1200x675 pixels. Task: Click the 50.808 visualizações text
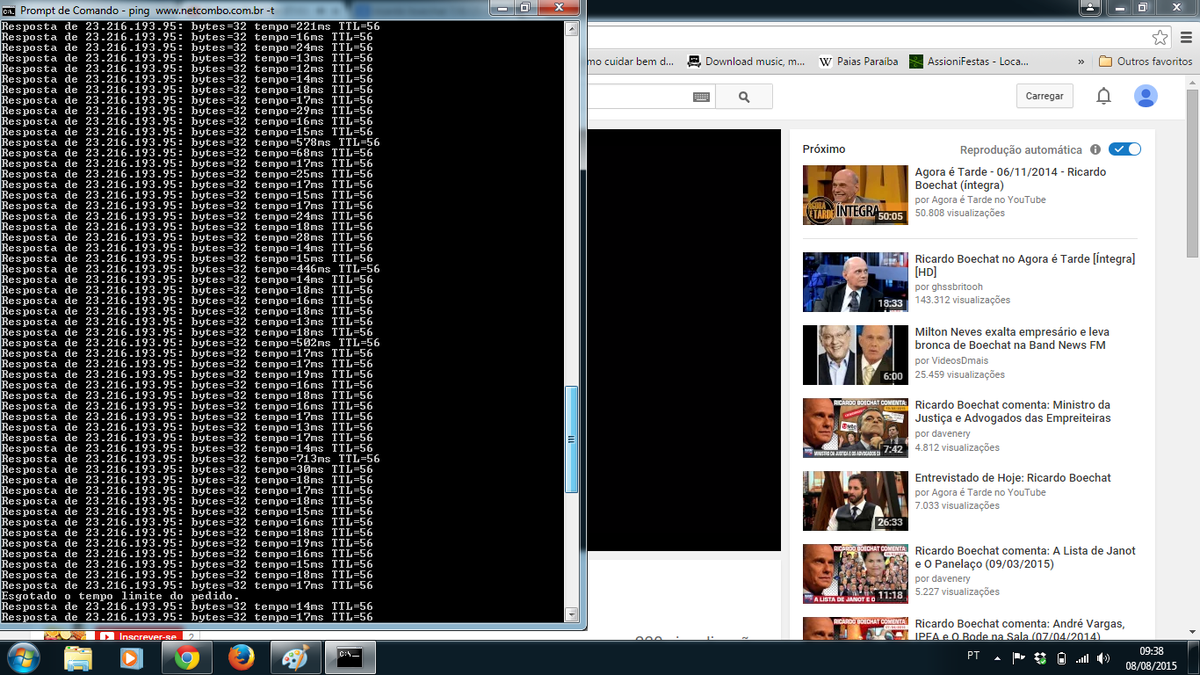point(959,213)
